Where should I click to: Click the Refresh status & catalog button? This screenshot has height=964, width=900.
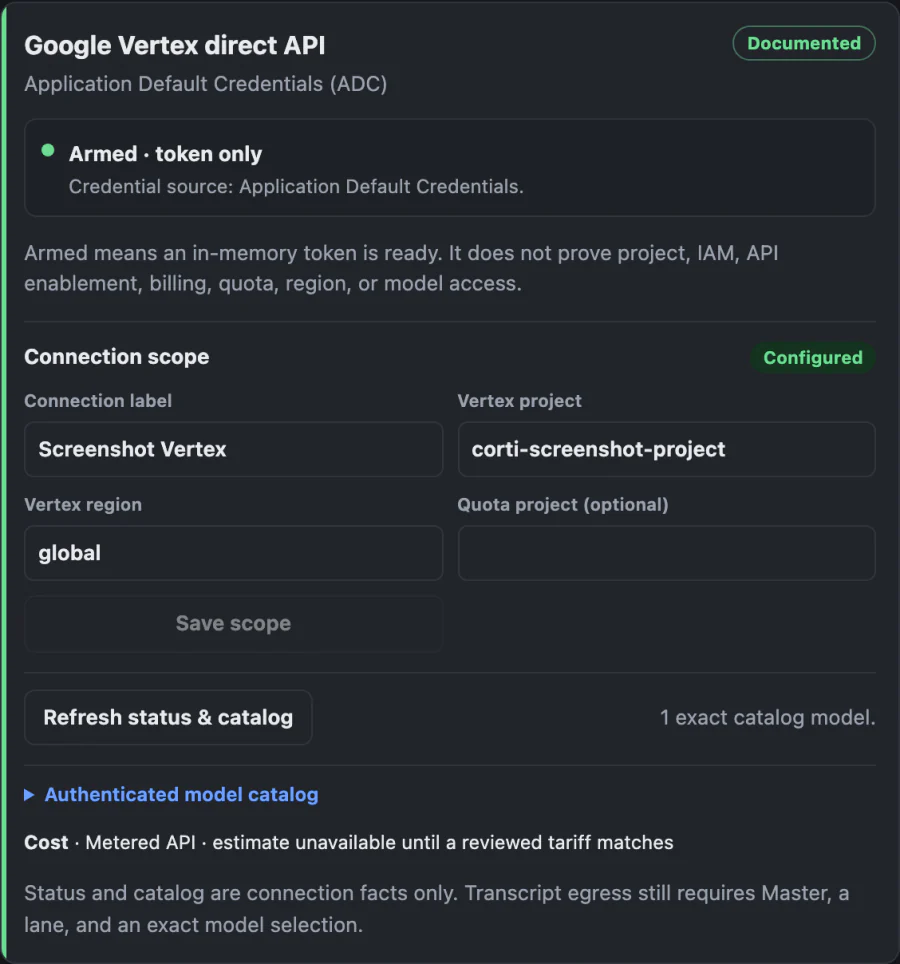[168, 717]
